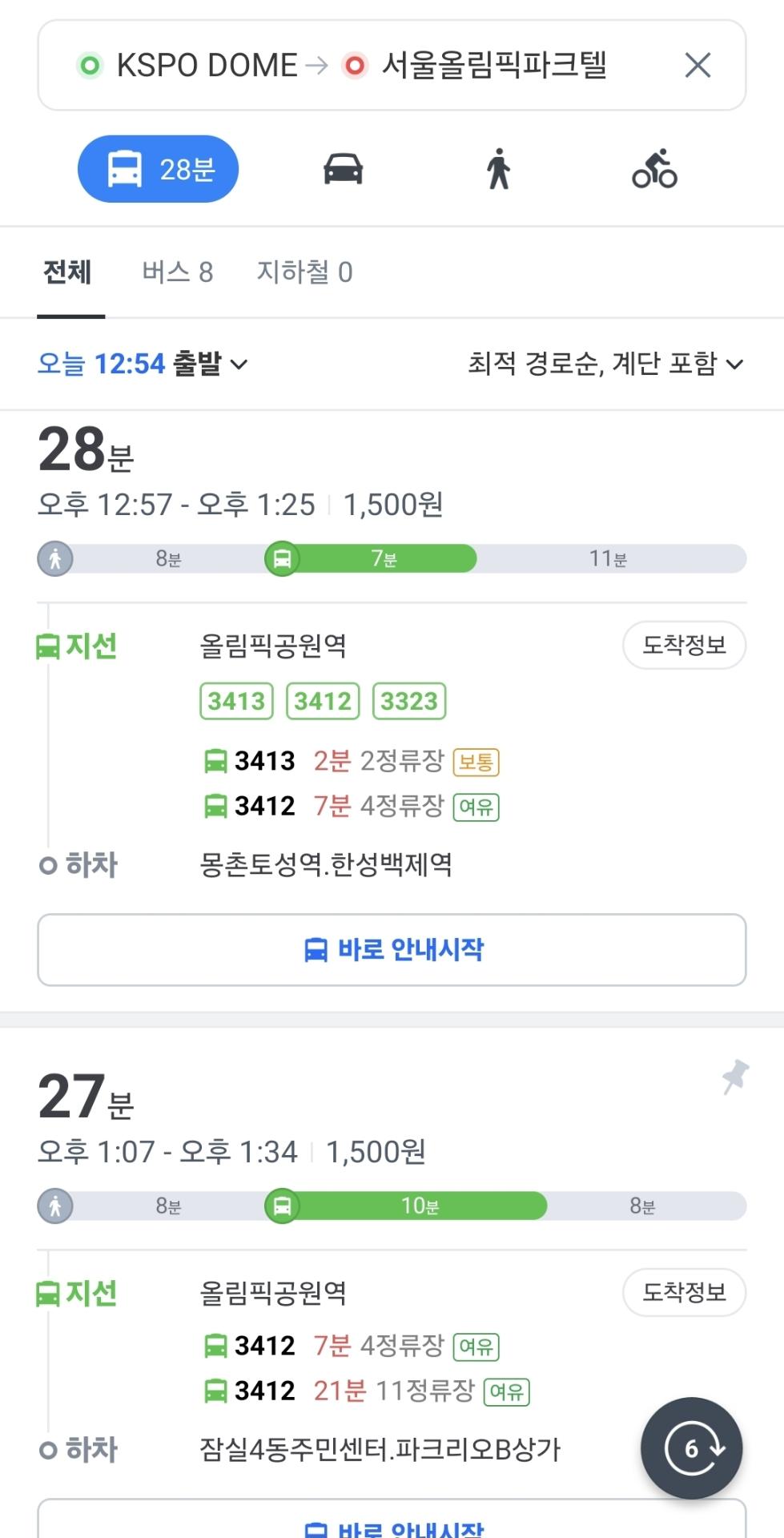784x1538 pixels.
Task: Toggle bus 3323 filter chip
Action: click(408, 701)
